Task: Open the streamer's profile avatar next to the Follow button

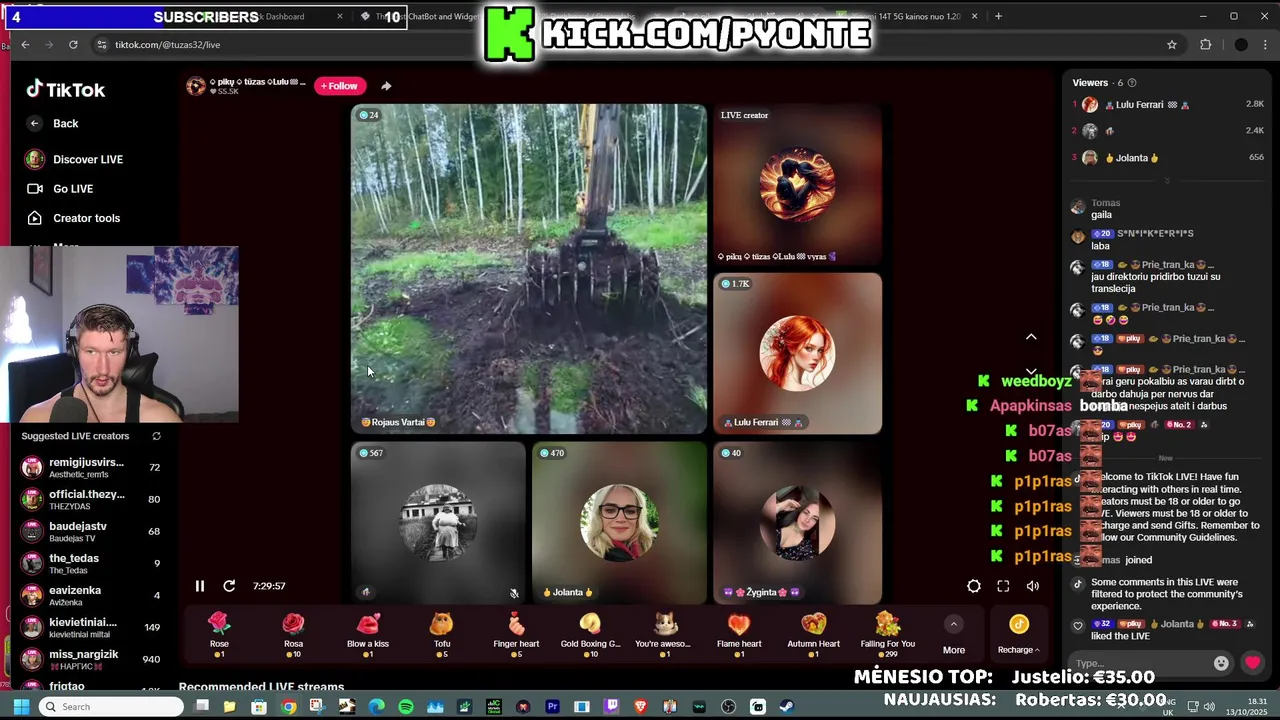Action: tap(196, 86)
